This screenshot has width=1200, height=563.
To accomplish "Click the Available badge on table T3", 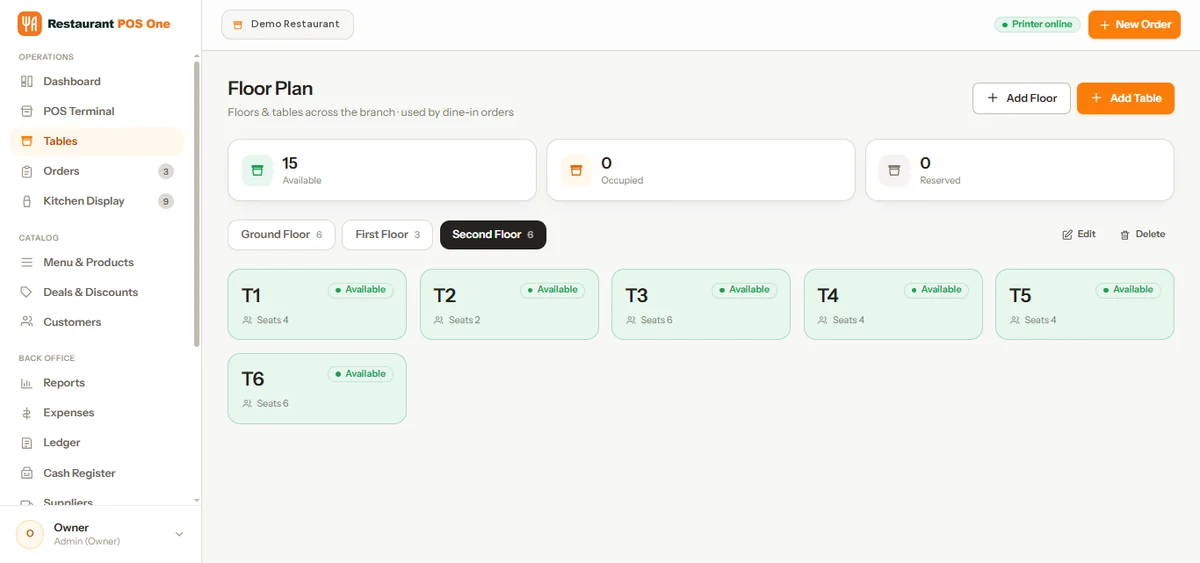I will coord(744,290).
